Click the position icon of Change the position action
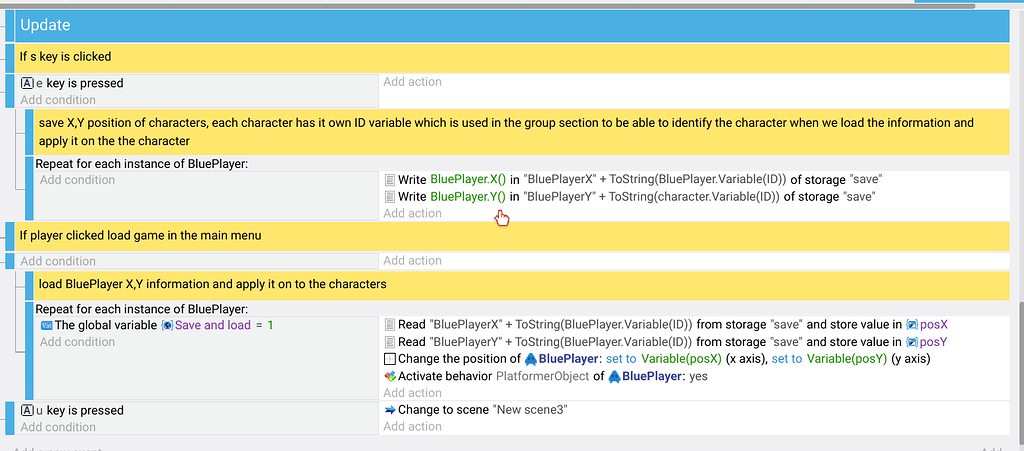 coord(389,359)
